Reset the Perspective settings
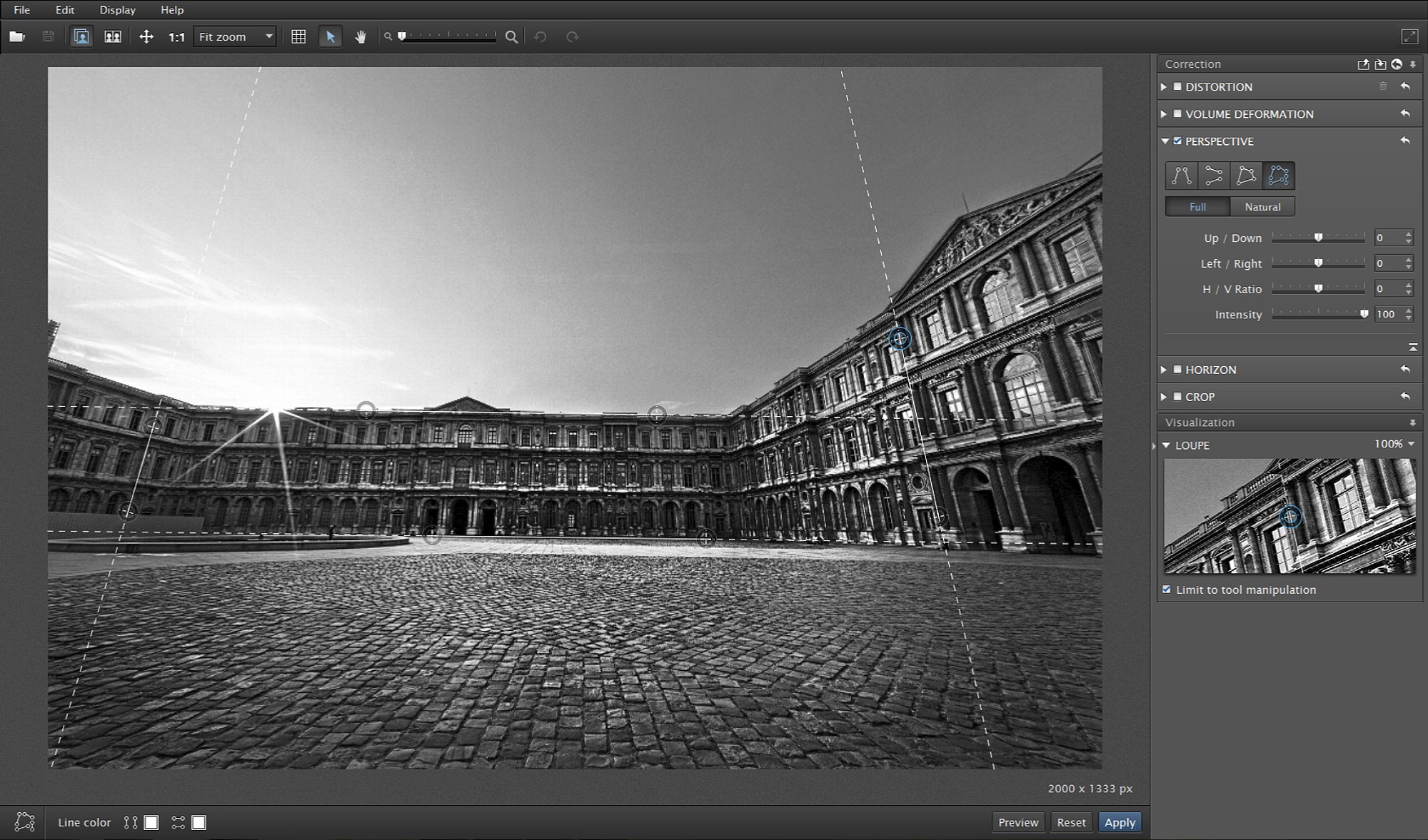Screen dimensions: 1428x840 pos(1405,141)
